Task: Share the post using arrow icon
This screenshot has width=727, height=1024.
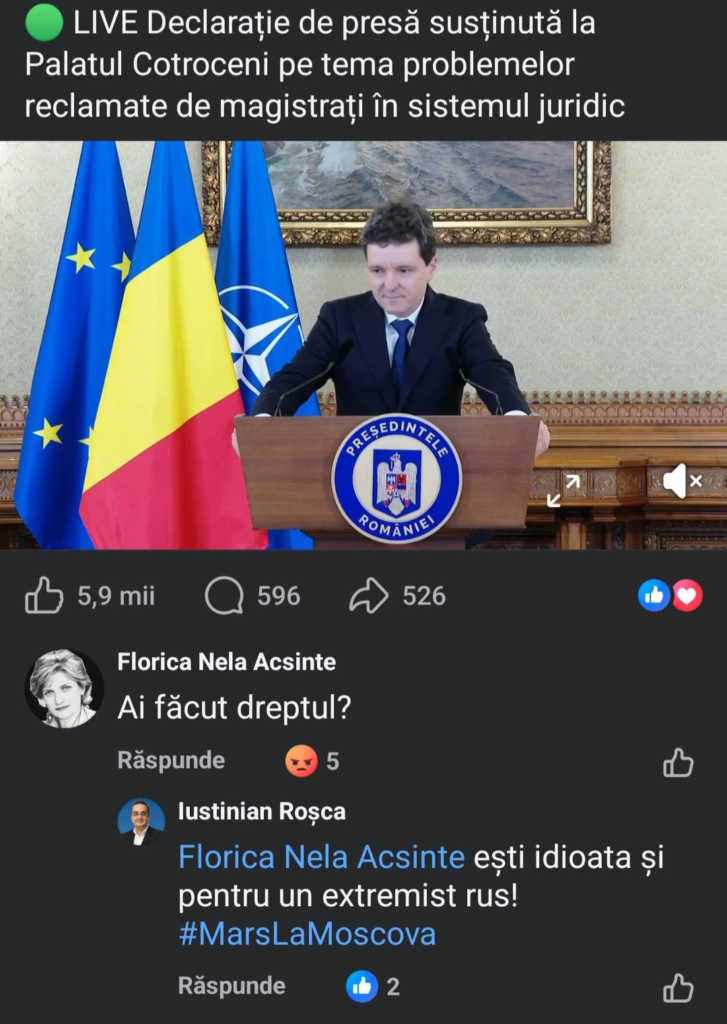Action: (369, 596)
